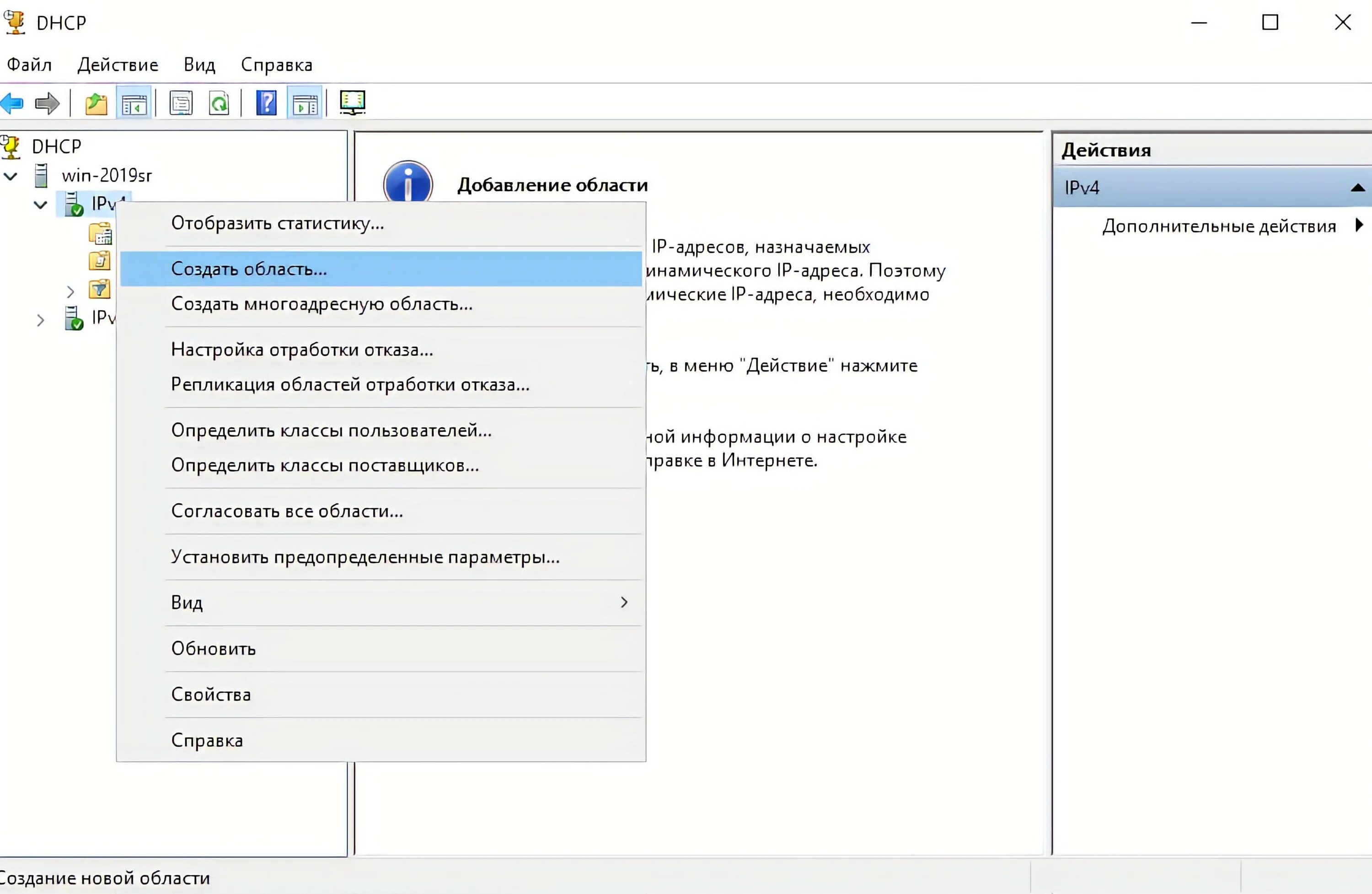Toggle the Show/Hide Action Pane icon
Screen dimensions: 1372x894
[x=305, y=104]
